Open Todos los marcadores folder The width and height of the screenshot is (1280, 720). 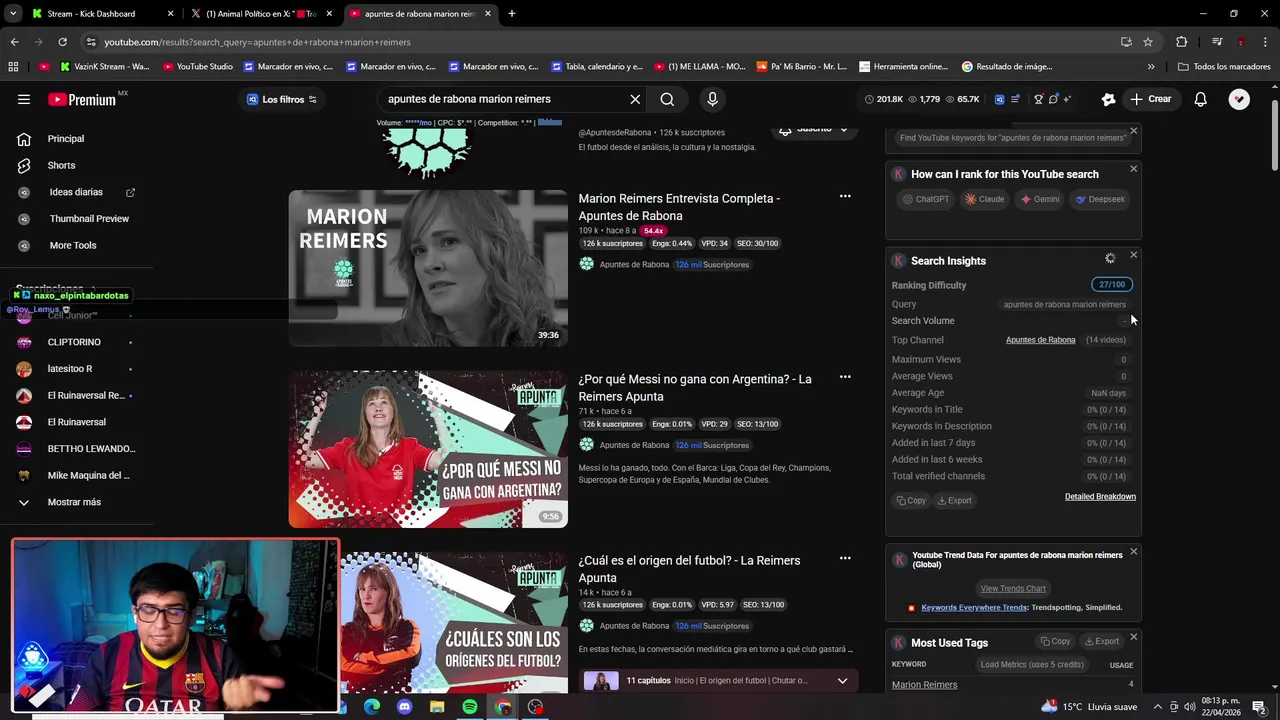(x=1225, y=67)
